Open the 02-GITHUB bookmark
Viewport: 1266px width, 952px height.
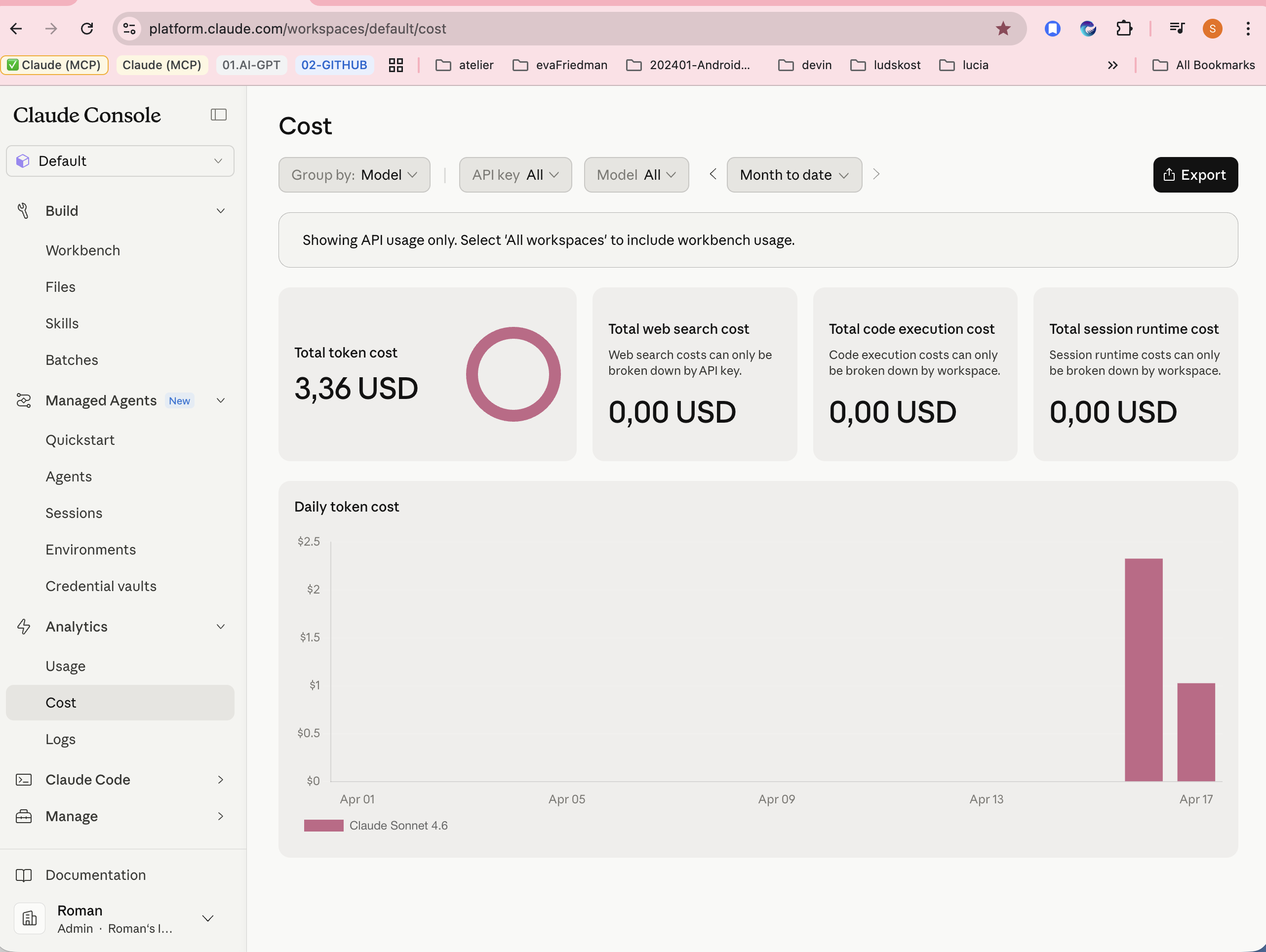[334, 65]
